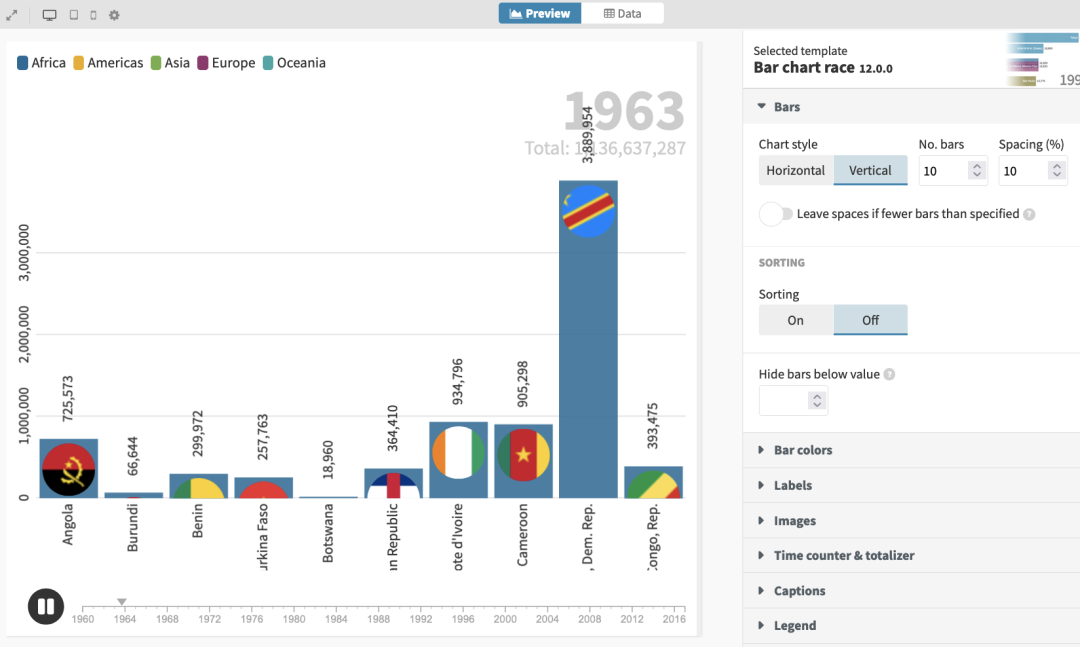Image resolution: width=1080 pixels, height=647 pixels.
Task: Click 1988 on the timeline slider
Action: (378, 608)
